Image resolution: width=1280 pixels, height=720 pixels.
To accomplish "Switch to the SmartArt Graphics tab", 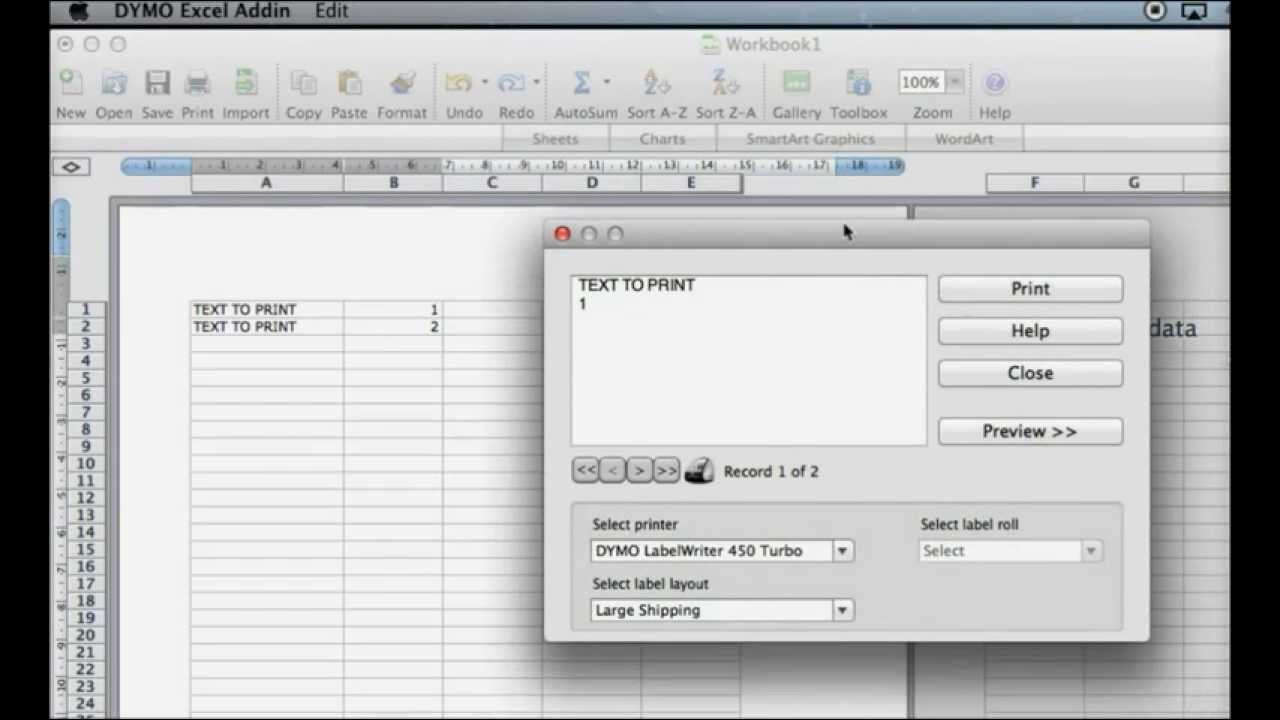I will coord(811,139).
